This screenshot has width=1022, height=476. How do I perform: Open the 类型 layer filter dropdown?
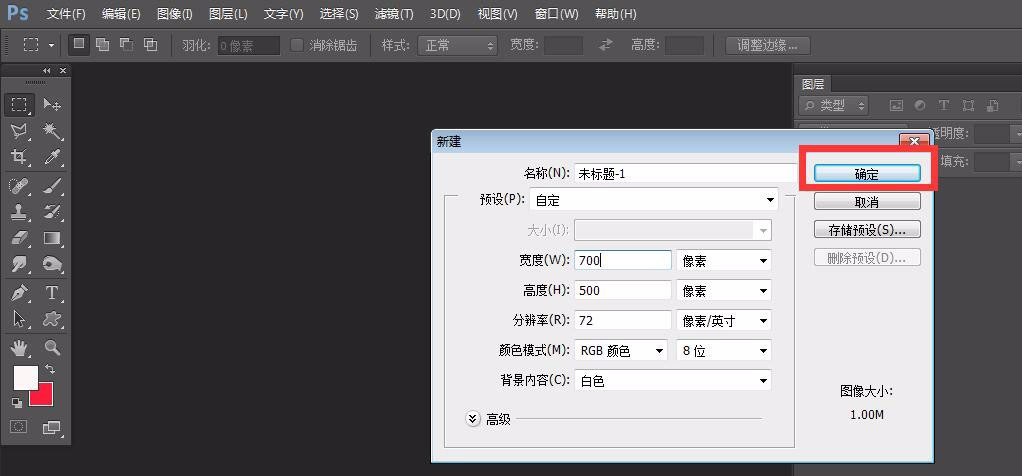pyautogui.click(x=834, y=105)
